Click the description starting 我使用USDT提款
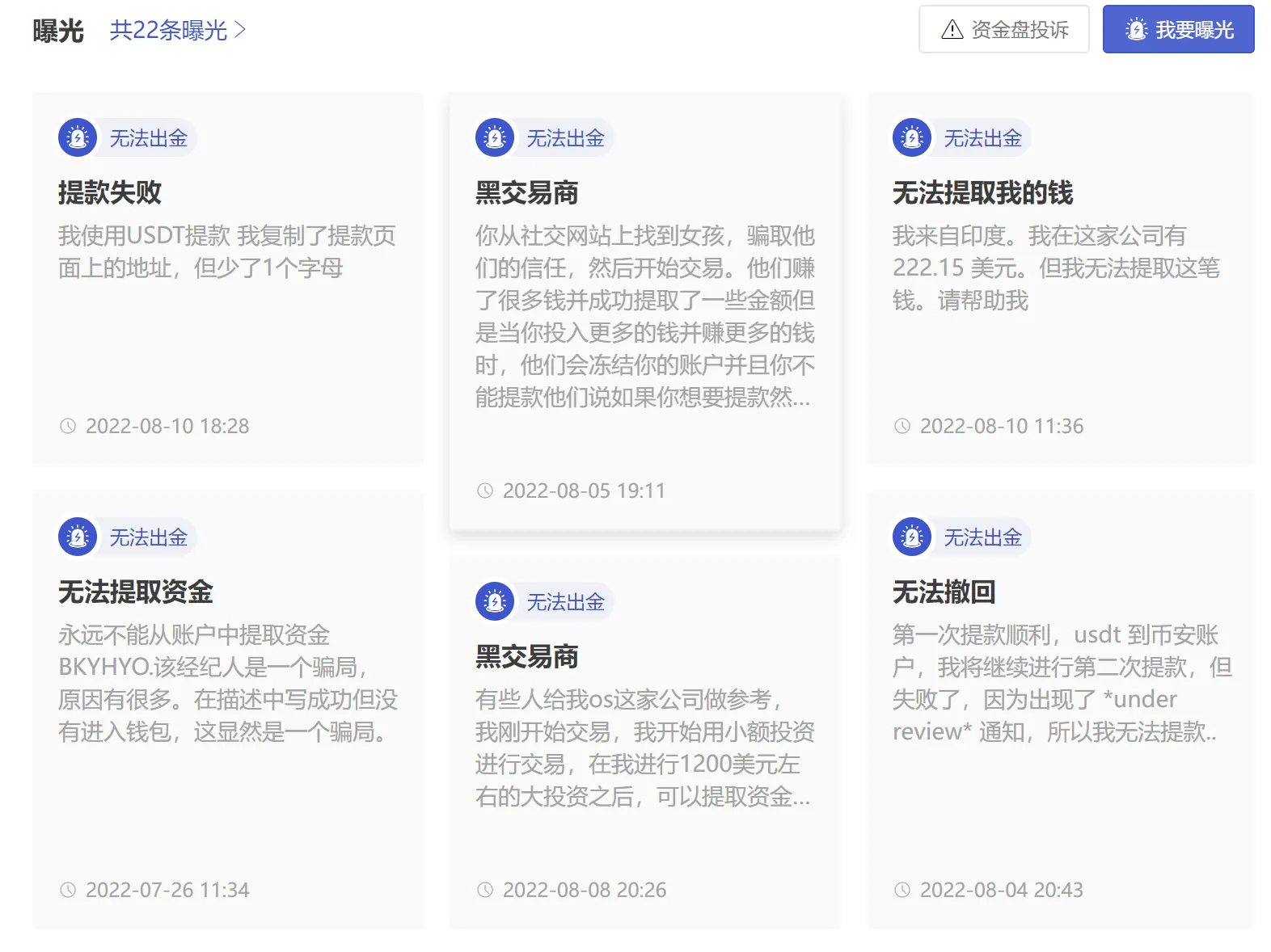 click(227, 251)
